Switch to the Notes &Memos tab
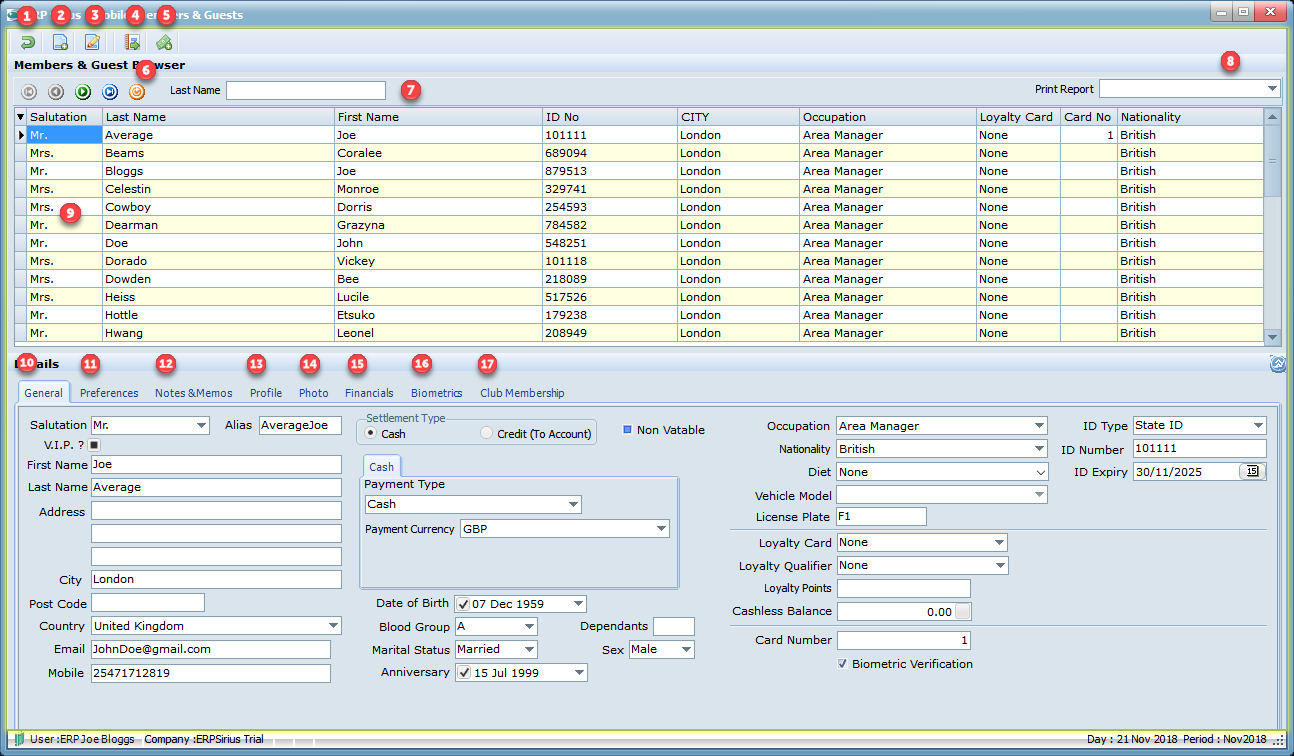 [194, 393]
